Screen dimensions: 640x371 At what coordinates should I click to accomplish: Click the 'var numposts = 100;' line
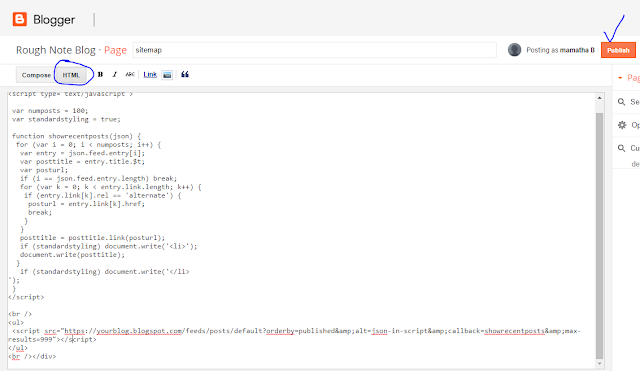pos(50,111)
